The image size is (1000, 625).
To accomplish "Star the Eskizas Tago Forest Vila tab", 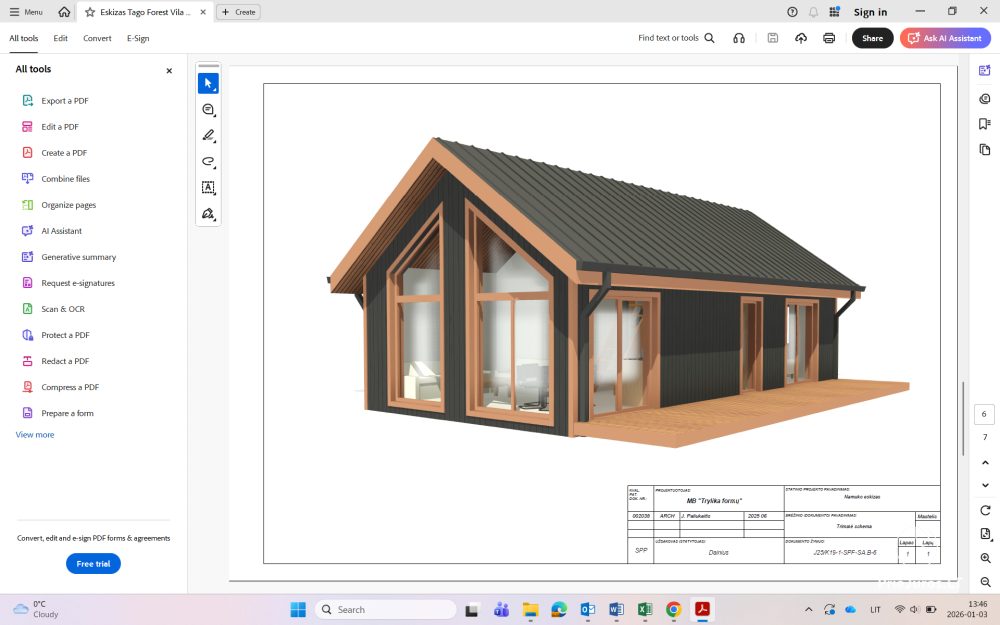I will 90,12.
